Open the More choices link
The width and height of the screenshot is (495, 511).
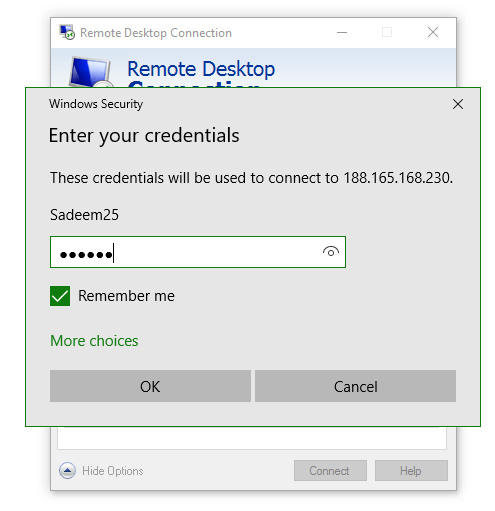pos(94,341)
